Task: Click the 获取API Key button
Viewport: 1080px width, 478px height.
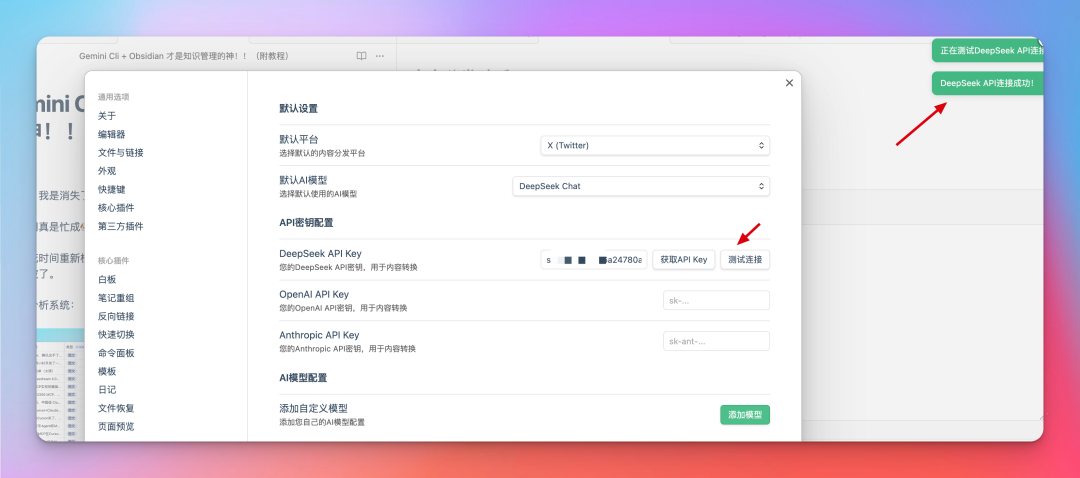Action: tap(683, 260)
